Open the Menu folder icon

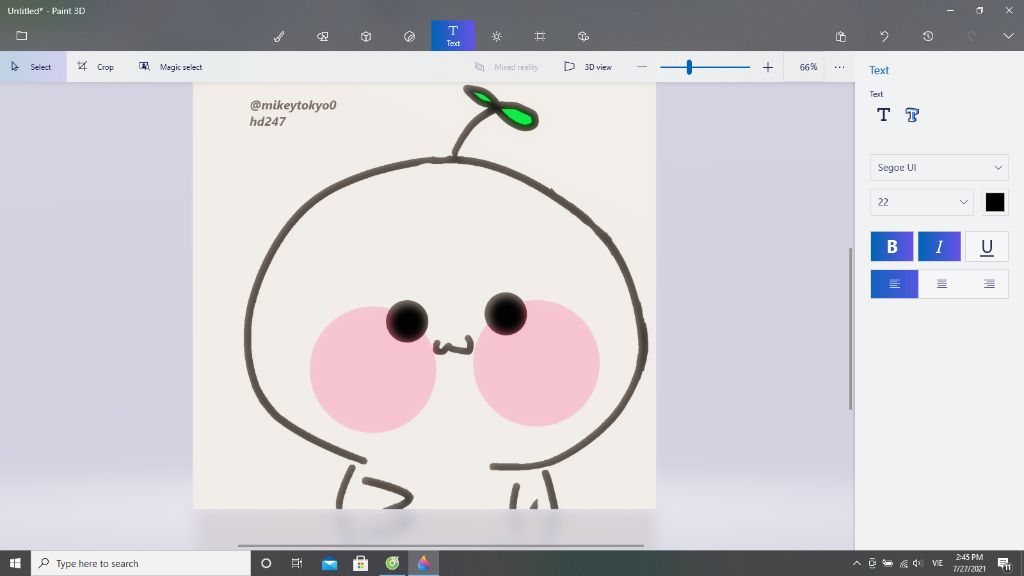tap(21, 36)
